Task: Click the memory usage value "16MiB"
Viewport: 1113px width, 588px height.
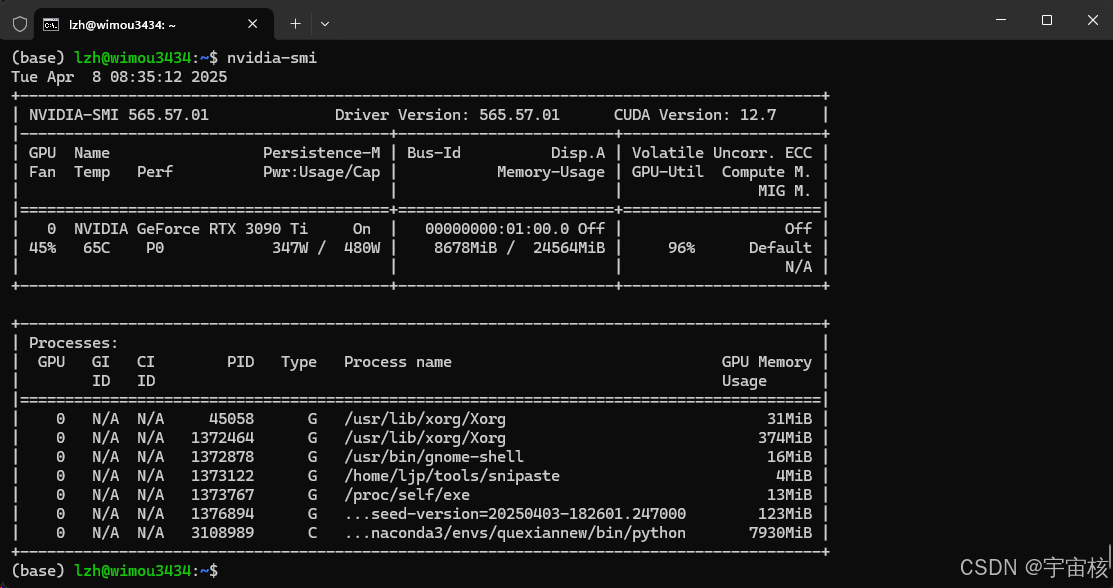Action: [x=789, y=457]
